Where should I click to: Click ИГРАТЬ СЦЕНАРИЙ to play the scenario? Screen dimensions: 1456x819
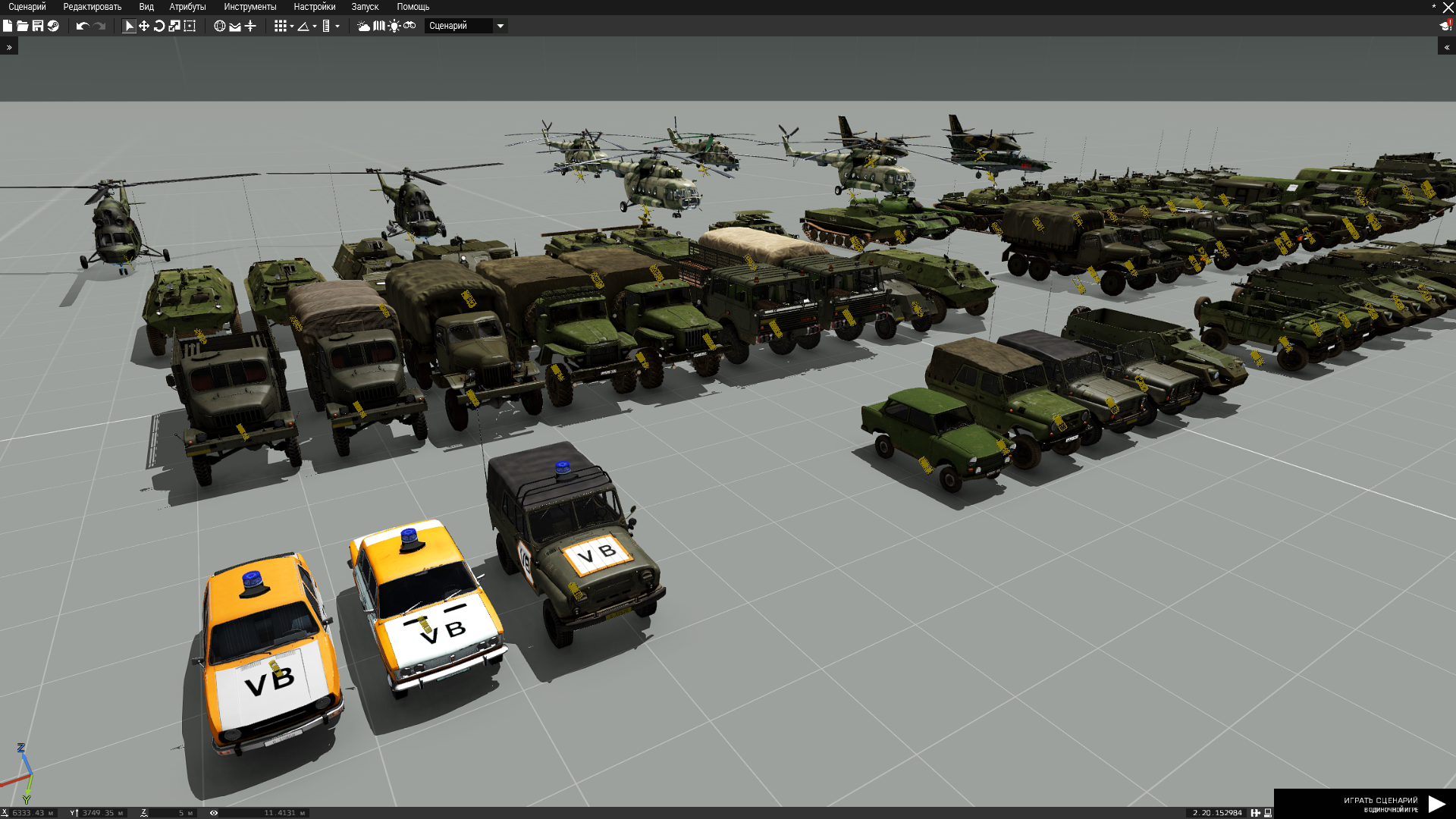coord(1365,804)
